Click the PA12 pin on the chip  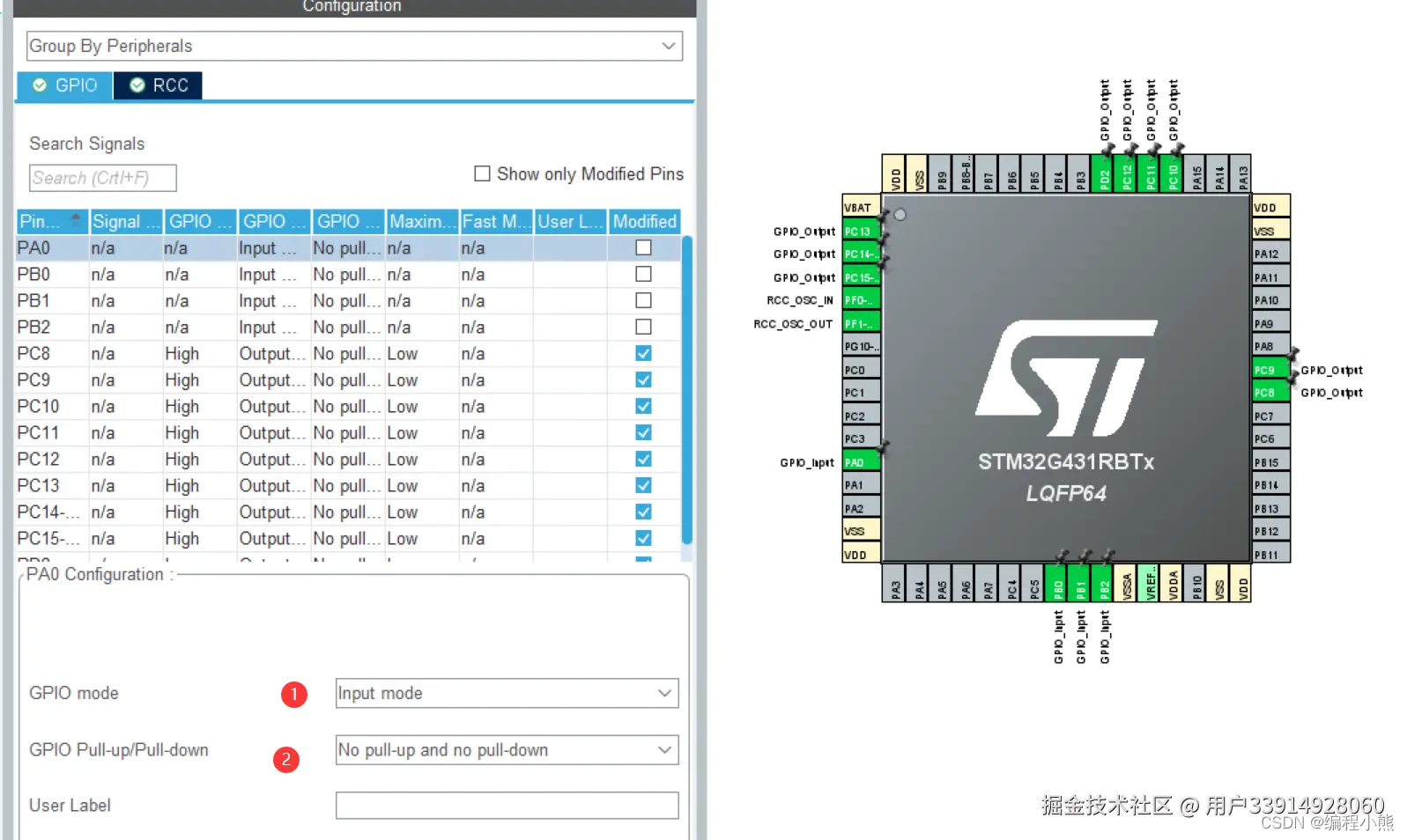point(1271,254)
